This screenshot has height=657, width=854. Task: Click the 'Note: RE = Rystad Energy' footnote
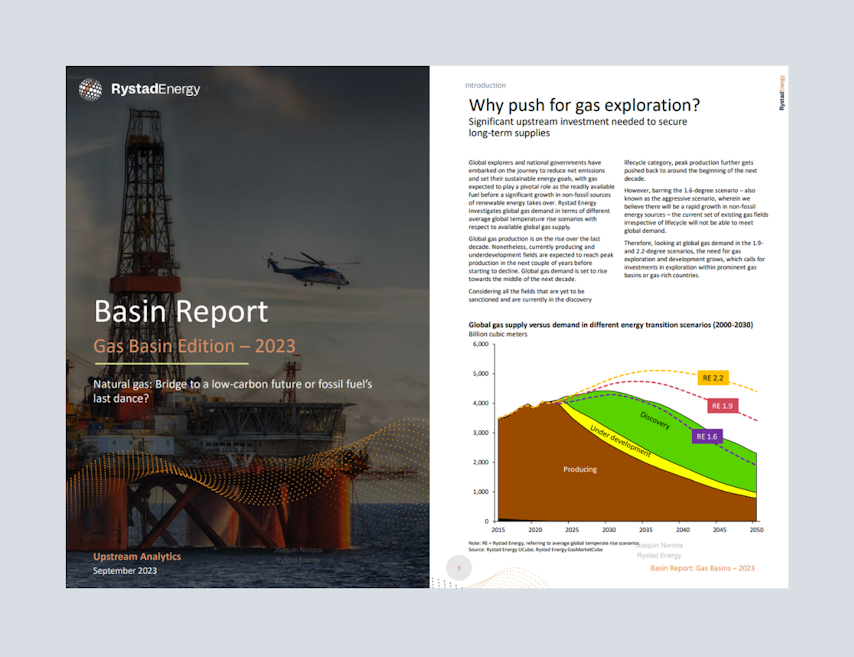pos(553,543)
